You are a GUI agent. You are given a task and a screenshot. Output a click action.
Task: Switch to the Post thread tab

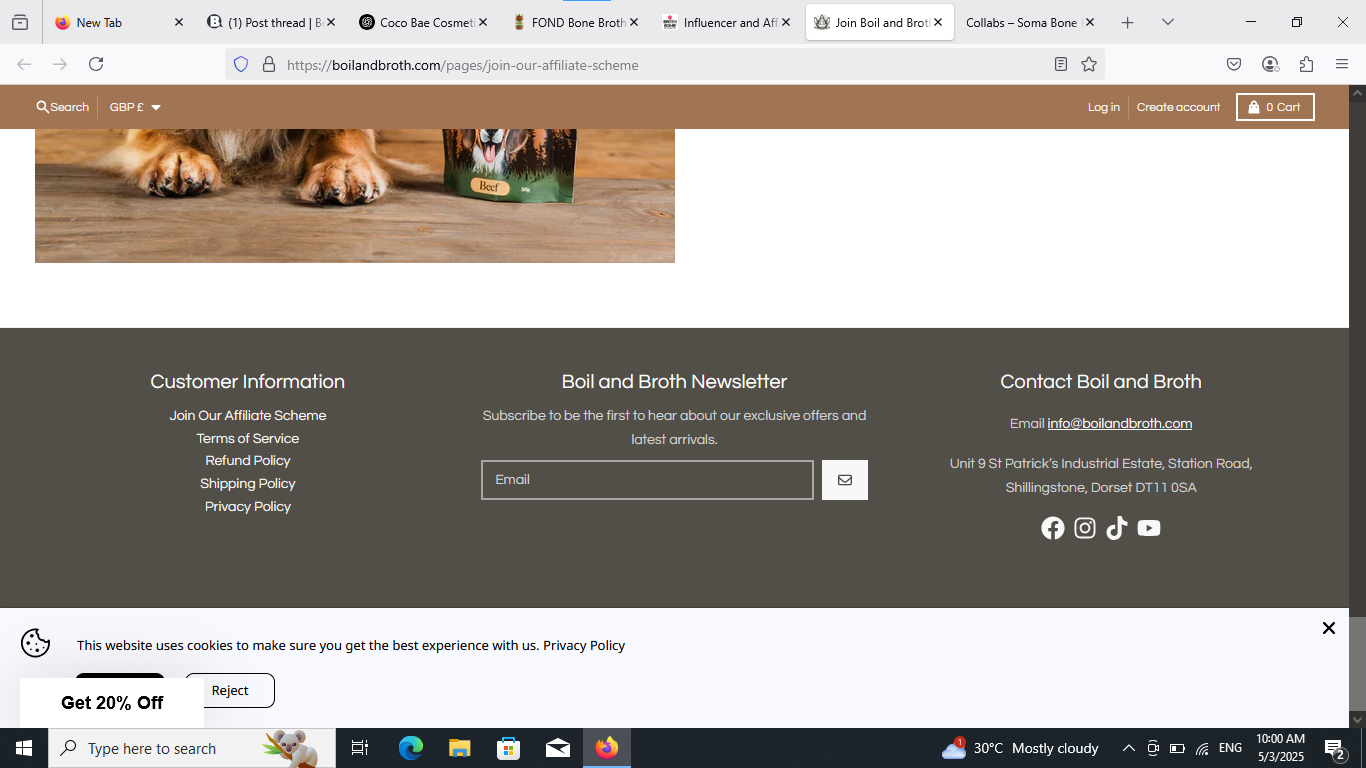coord(270,22)
